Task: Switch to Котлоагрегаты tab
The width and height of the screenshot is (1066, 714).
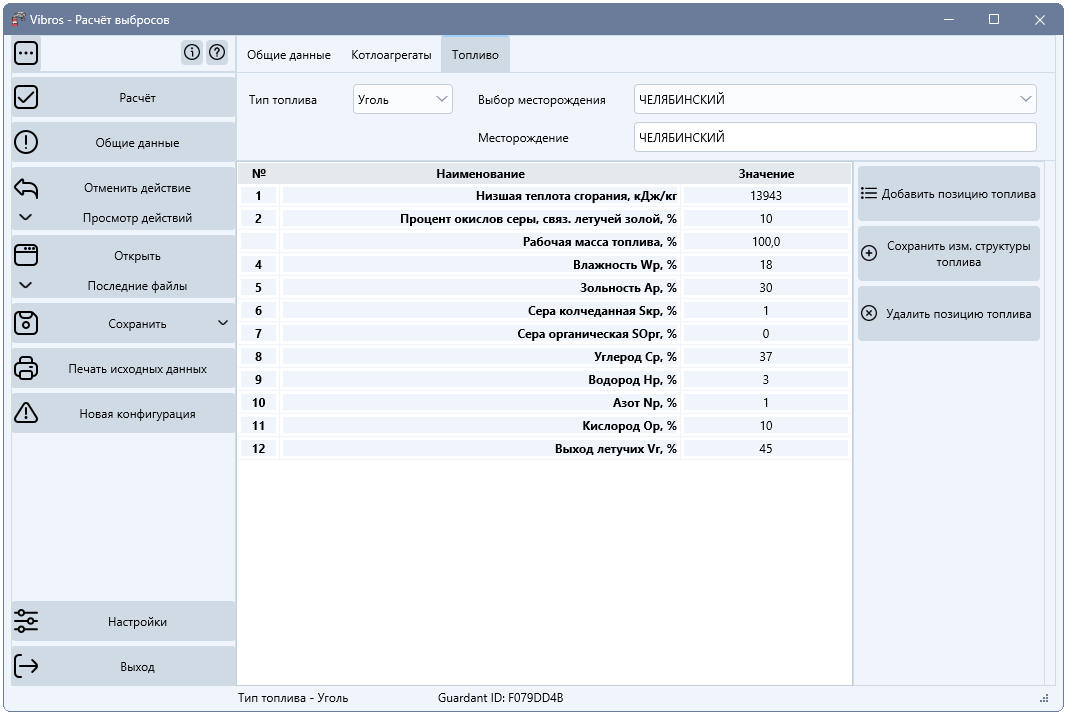Action: (x=391, y=54)
